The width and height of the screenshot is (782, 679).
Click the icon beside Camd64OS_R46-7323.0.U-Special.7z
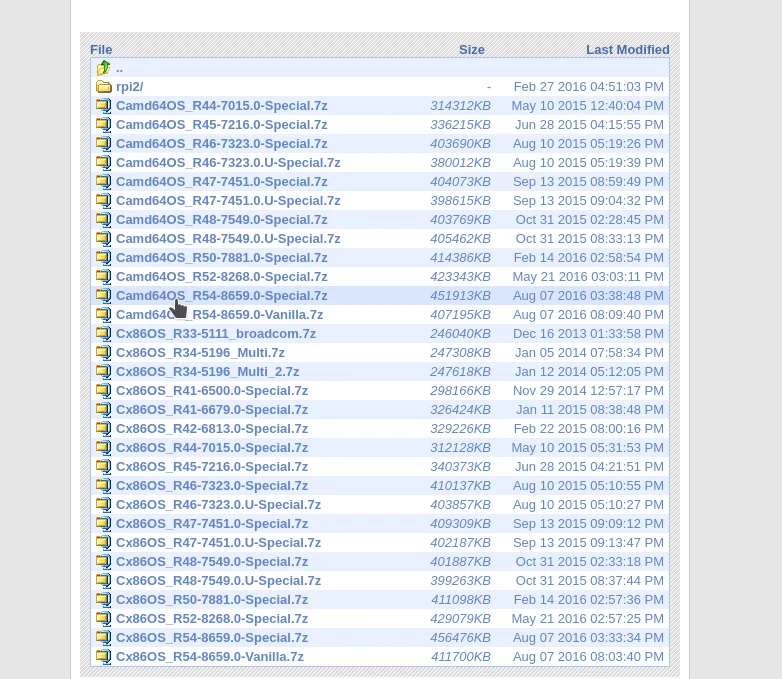(104, 163)
